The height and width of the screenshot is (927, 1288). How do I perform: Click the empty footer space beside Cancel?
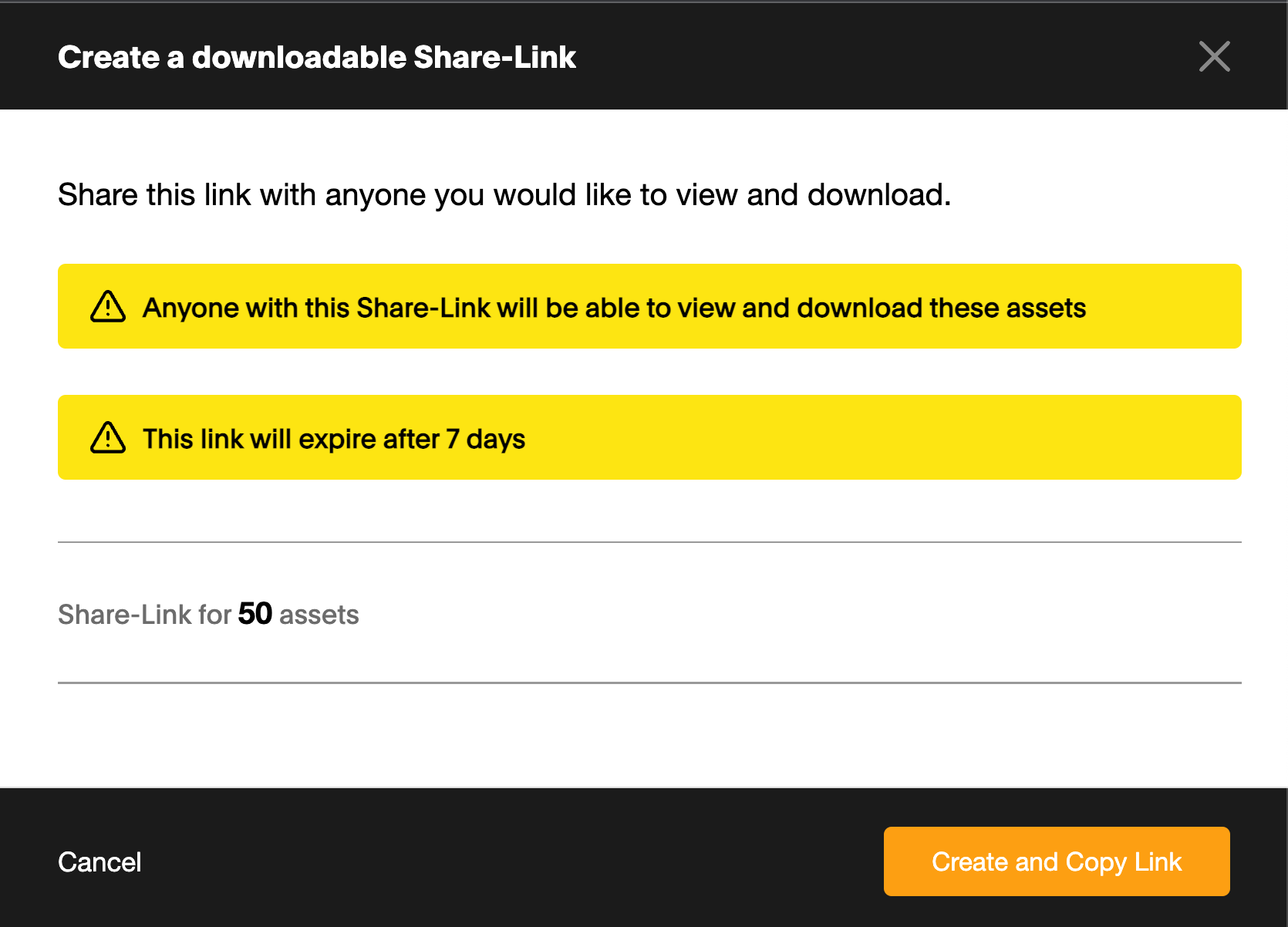tap(509, 861)
